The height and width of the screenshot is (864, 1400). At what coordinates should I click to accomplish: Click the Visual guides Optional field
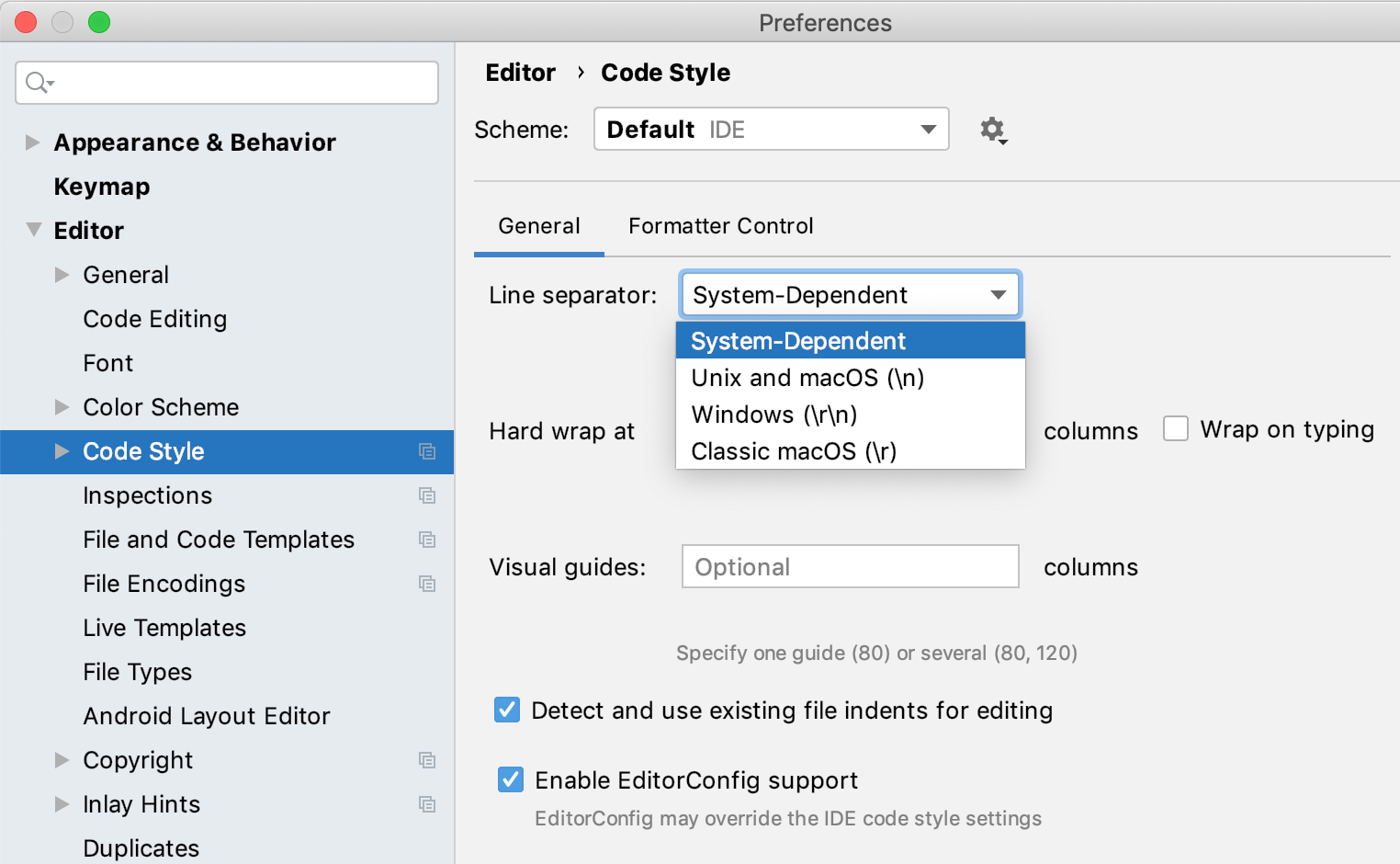point(849,566)
